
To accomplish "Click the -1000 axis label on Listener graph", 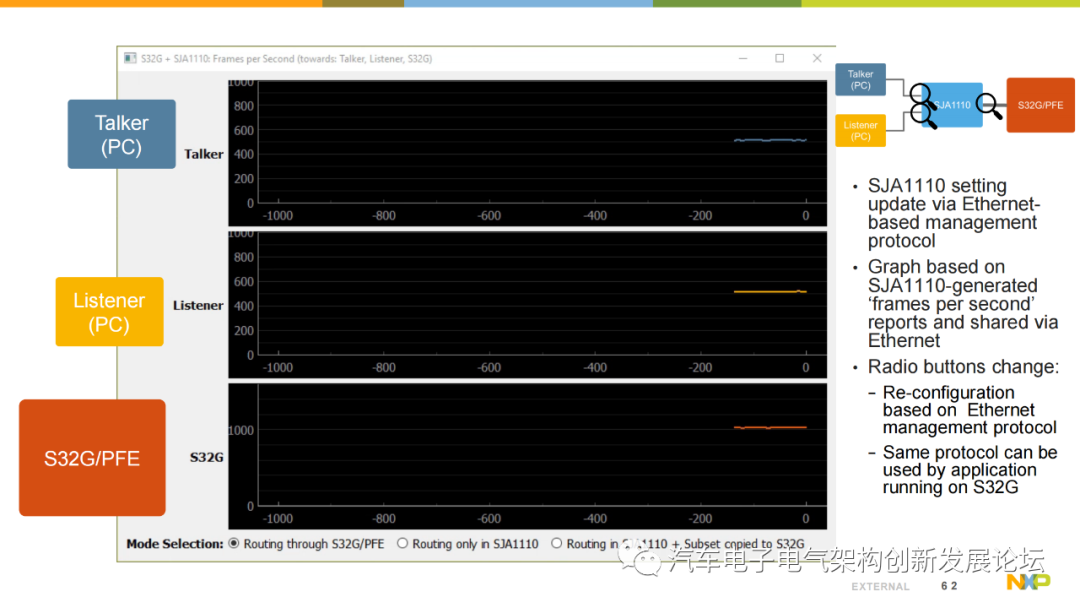I will click(278, 368).
